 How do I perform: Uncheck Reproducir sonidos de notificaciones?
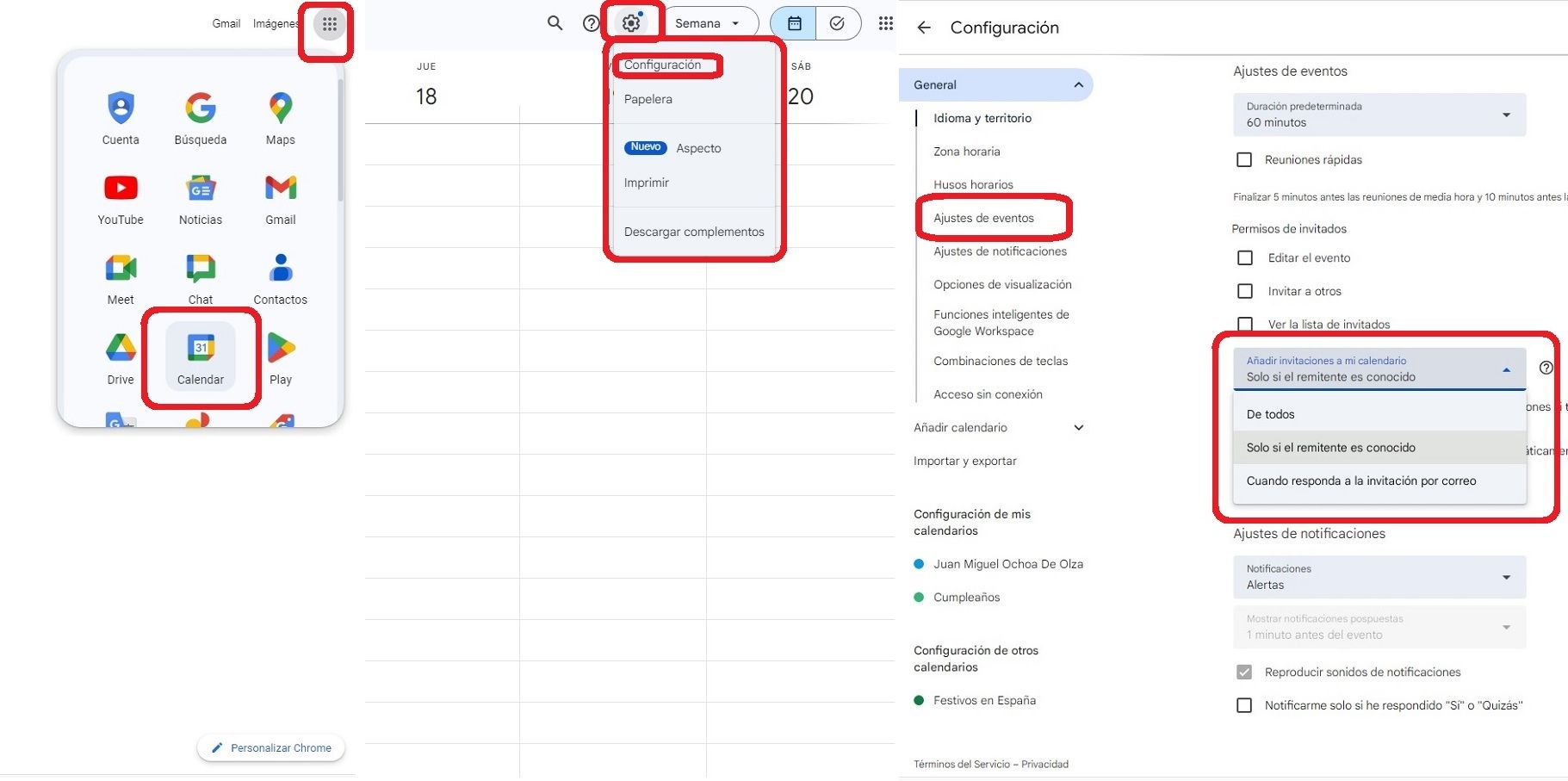(1243, 672)
